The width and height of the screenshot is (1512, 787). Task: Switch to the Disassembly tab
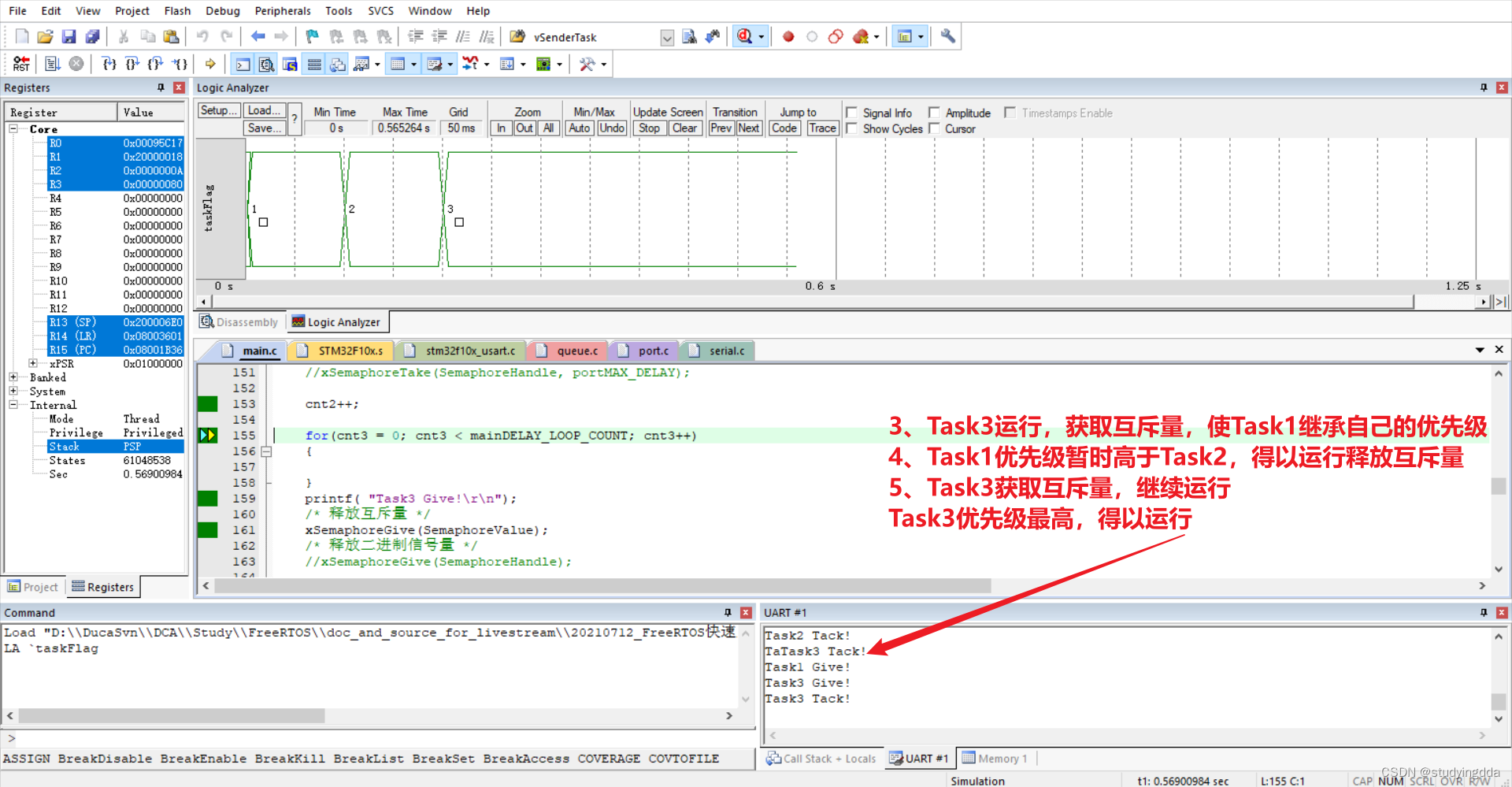pyautogui.click(x=239, y=322)
